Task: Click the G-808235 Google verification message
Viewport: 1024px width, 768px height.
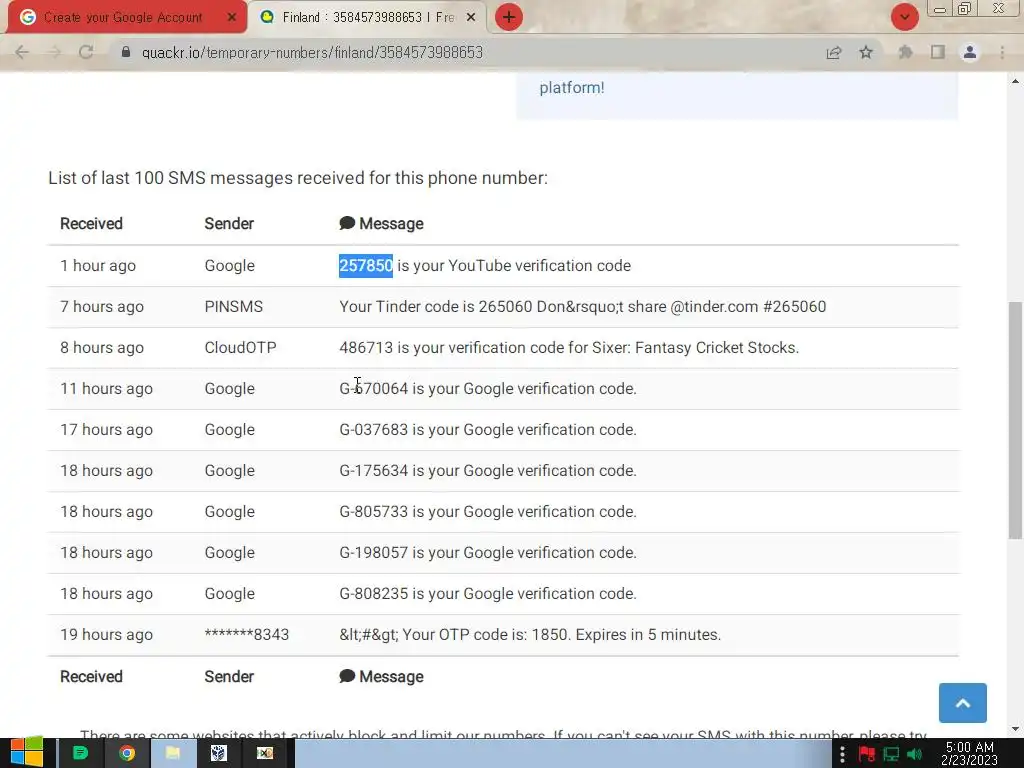Action: (x=488, y=594)
